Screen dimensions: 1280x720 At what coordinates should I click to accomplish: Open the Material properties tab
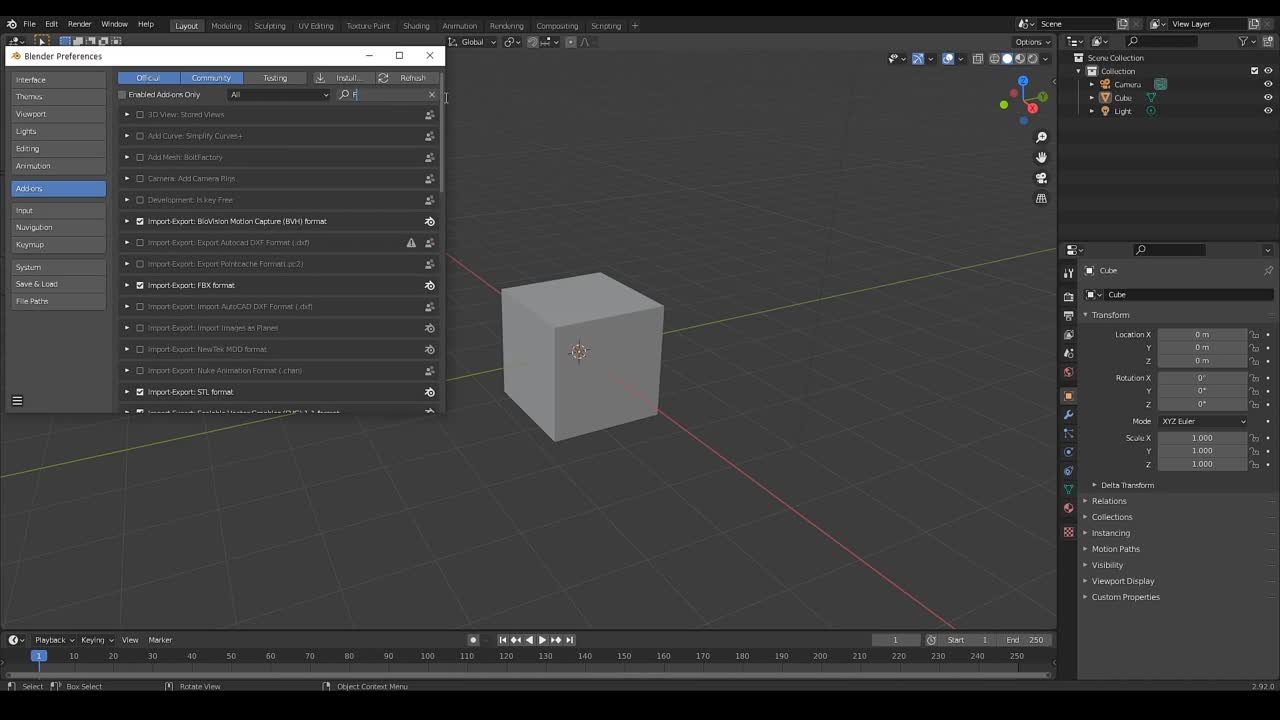click(x=1068, y=508)
